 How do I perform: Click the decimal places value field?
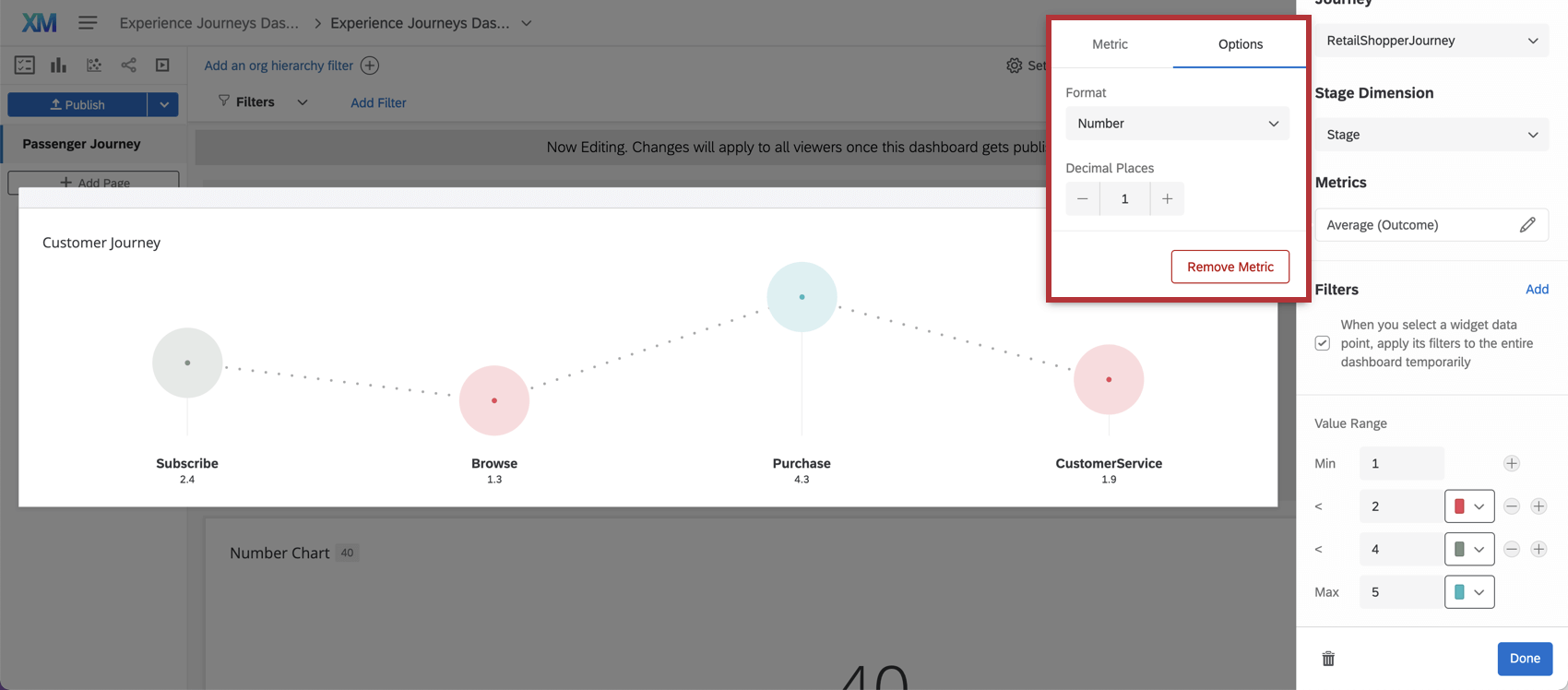point(1125,199)
